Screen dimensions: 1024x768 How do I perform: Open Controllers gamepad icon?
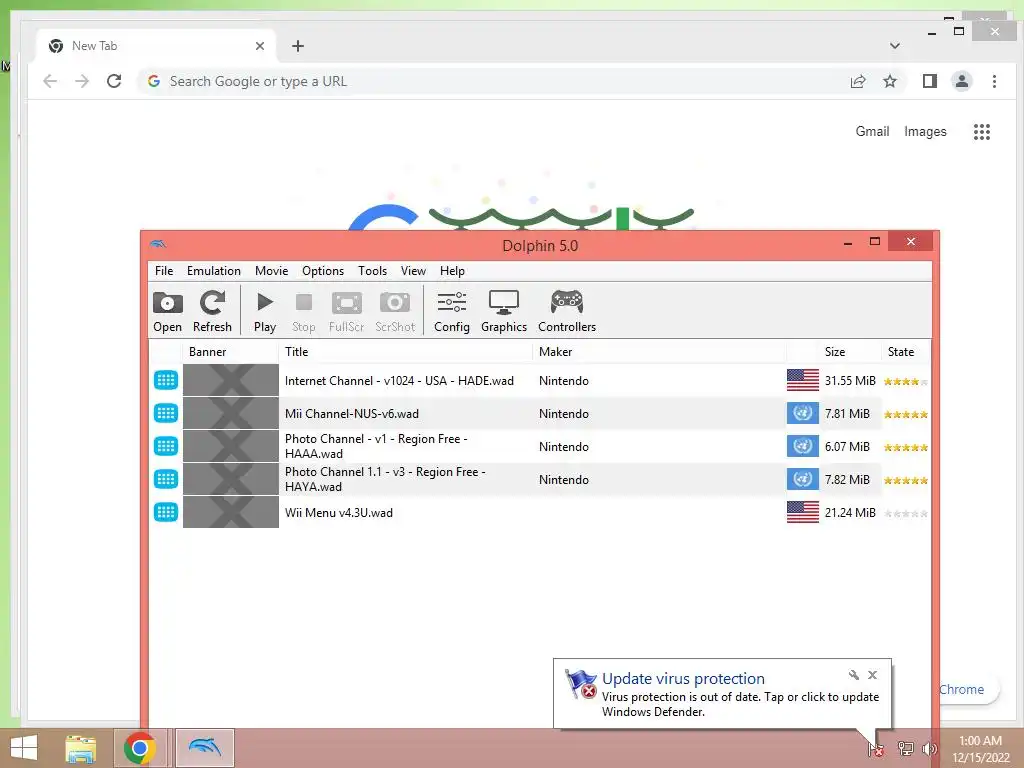point(567,311)
